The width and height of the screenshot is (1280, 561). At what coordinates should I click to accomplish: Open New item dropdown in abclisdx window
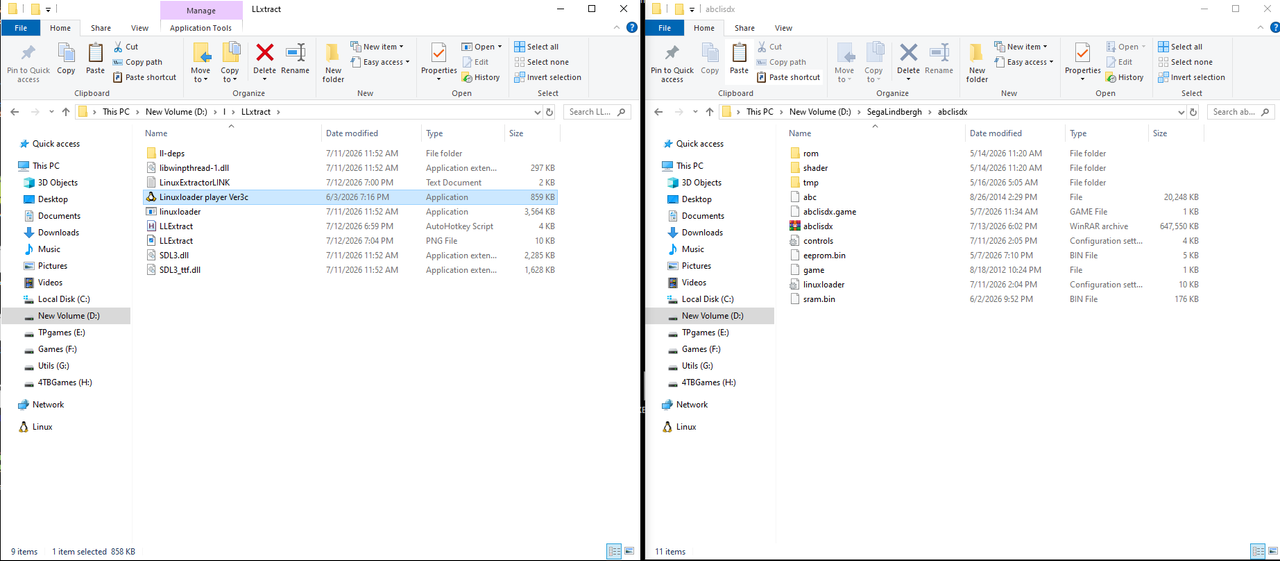1020,47
